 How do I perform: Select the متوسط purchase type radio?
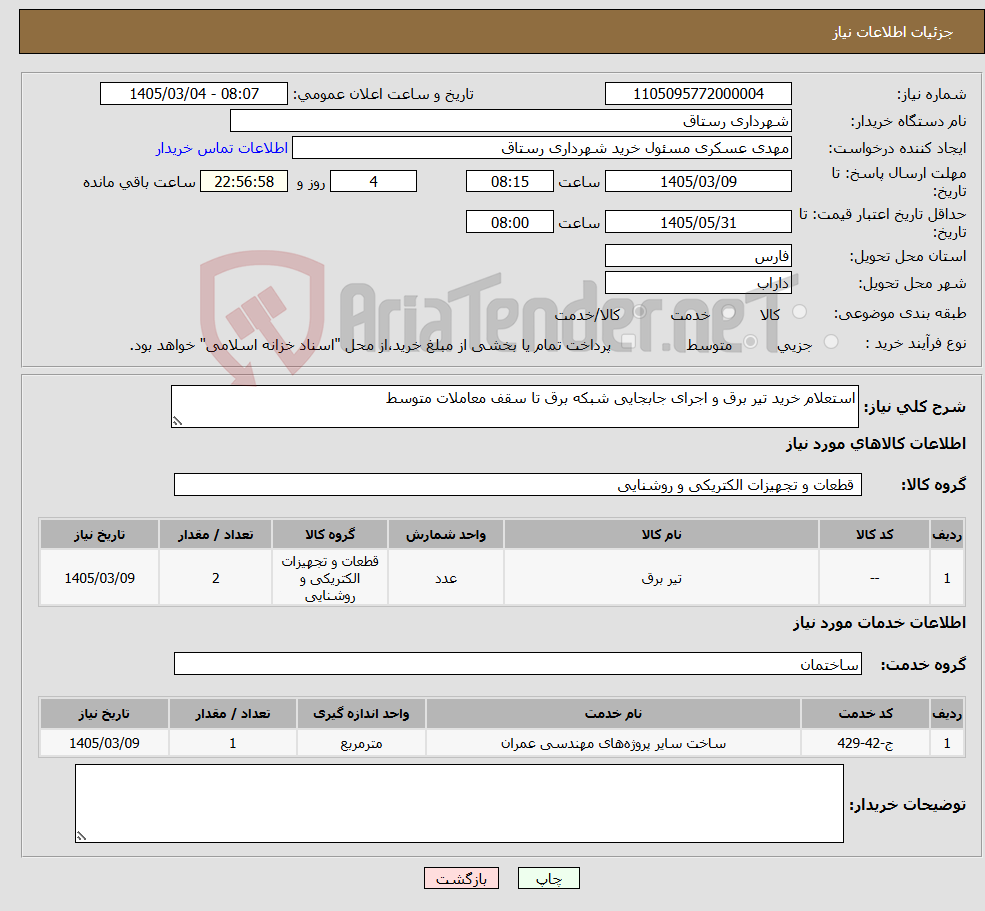[750, 342]
